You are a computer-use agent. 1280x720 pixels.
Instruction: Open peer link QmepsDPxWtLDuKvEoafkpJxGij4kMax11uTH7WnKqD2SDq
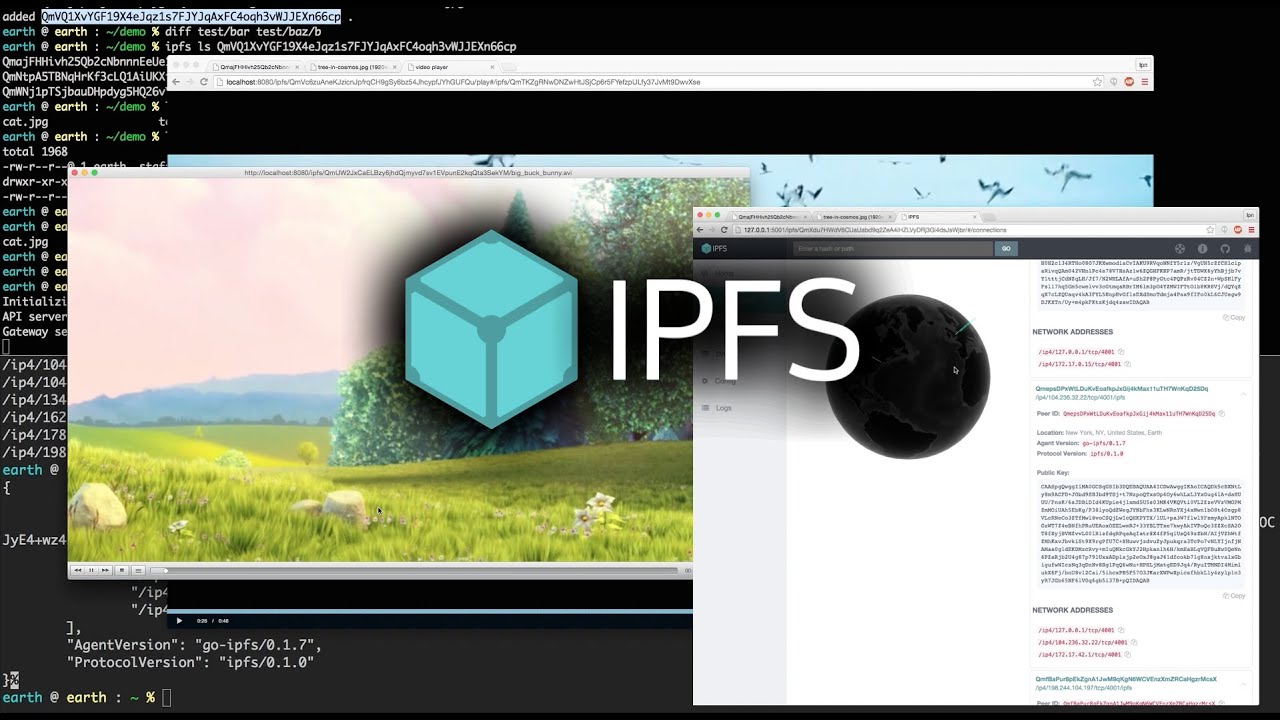[1121, 389]
